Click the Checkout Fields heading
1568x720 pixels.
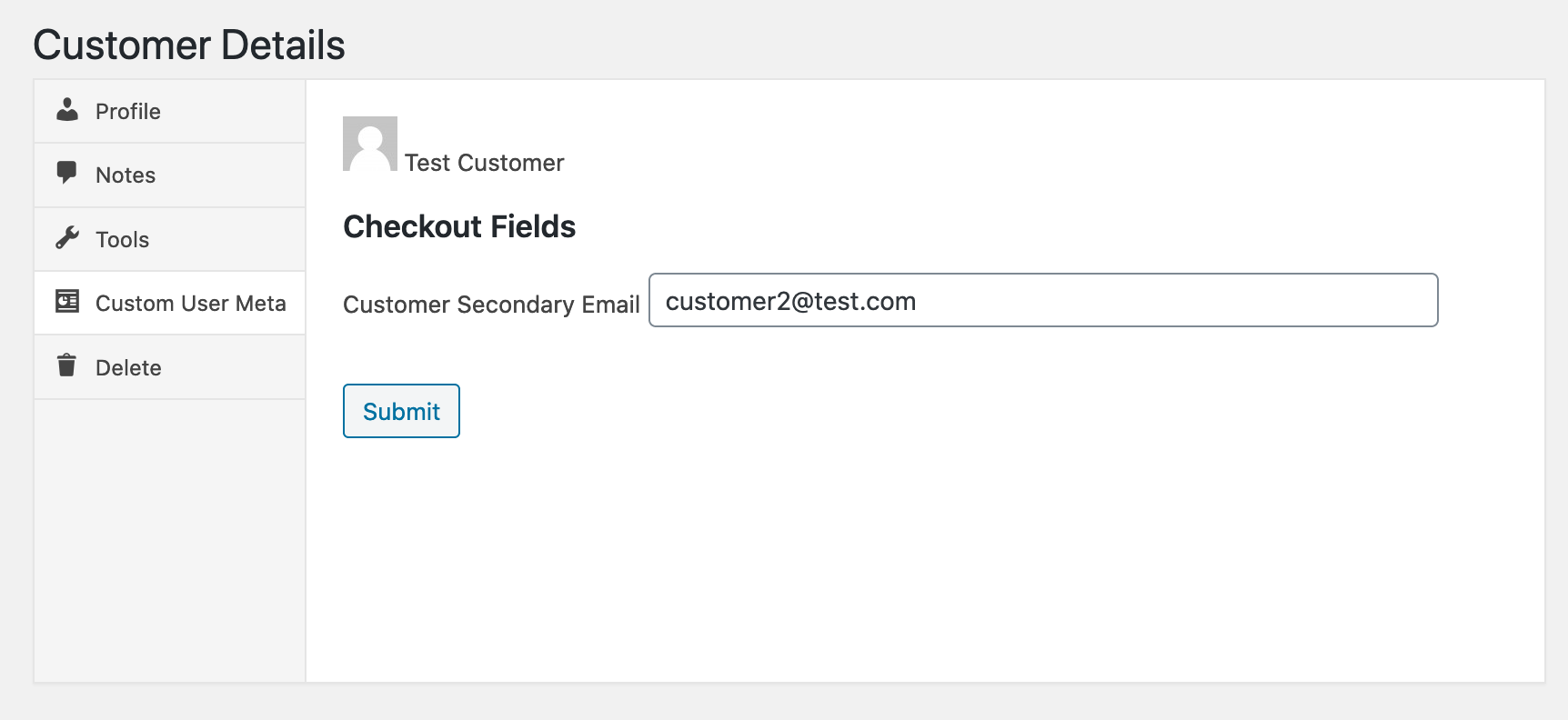[x=459, y=227]
